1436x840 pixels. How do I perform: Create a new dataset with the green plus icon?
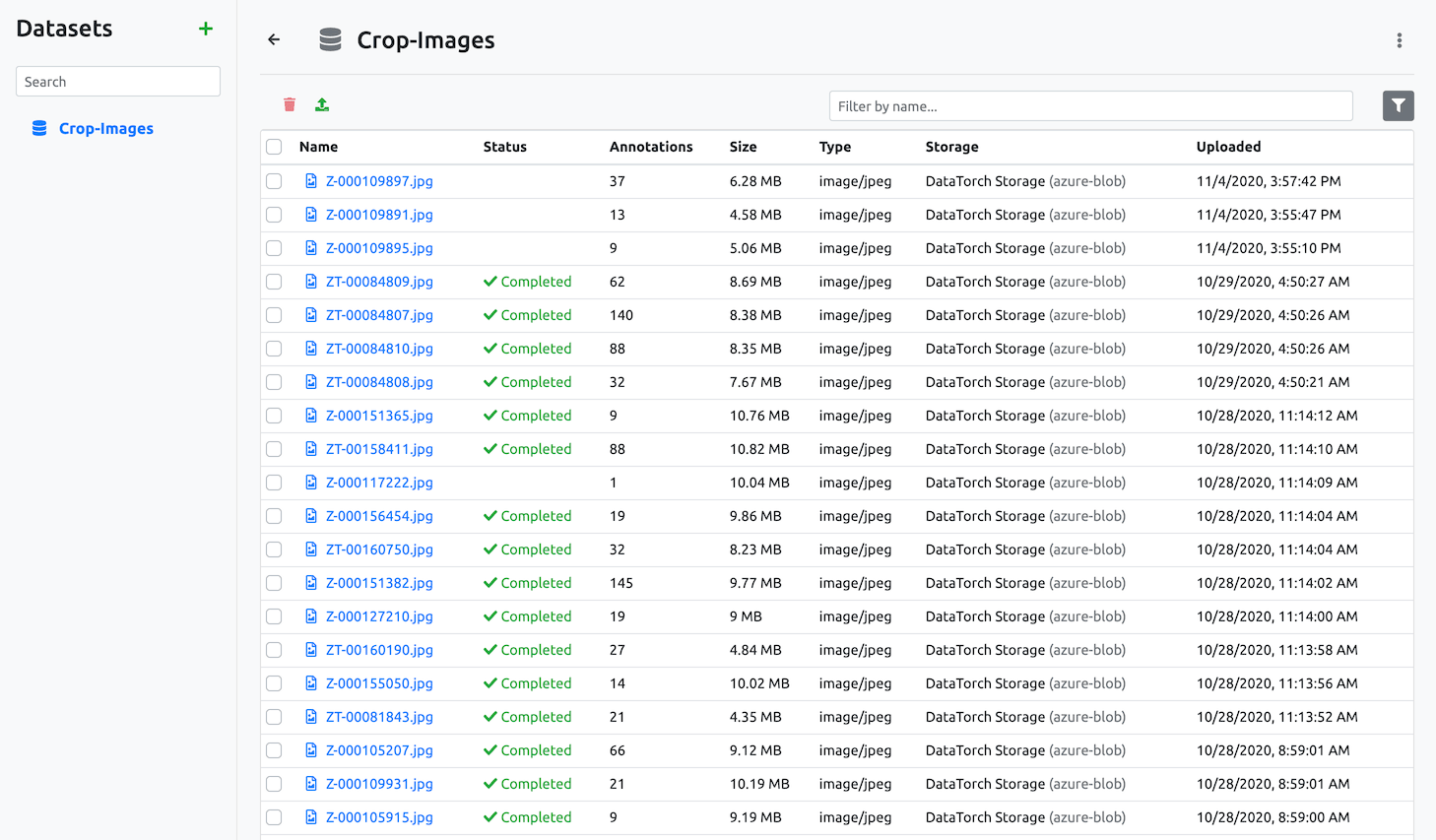click(205, 29)
